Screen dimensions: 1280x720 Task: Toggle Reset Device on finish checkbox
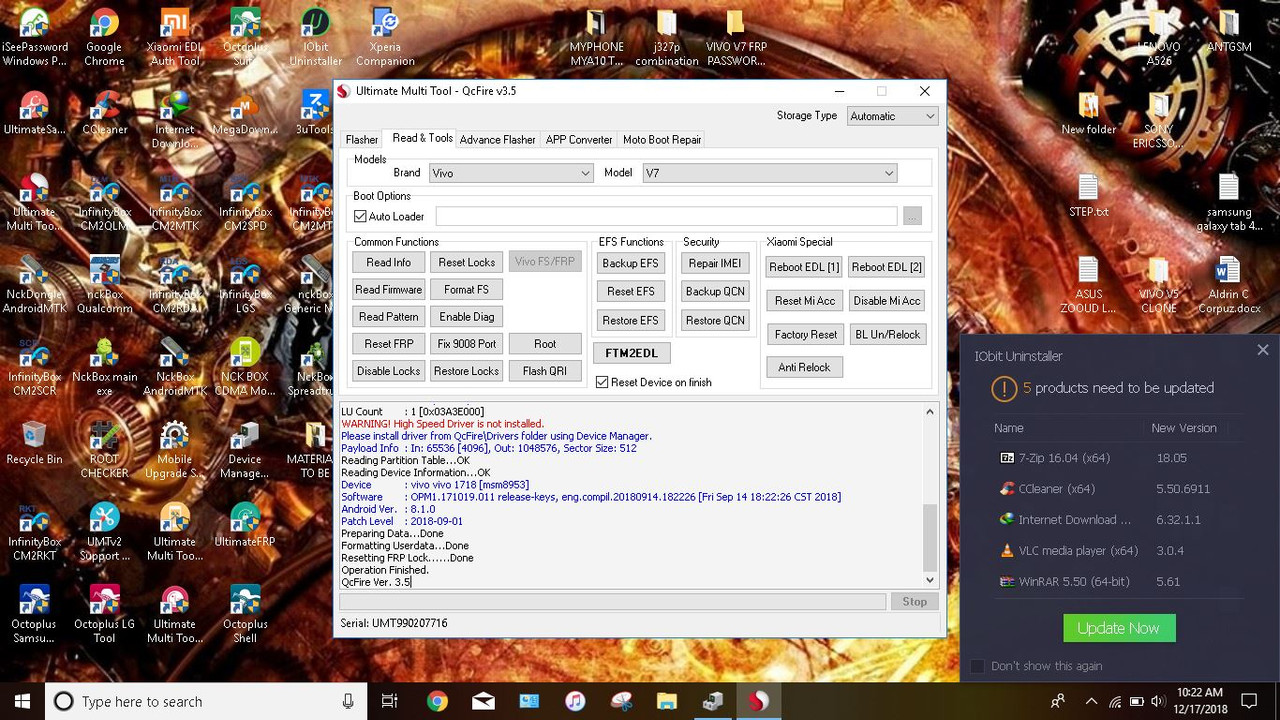coord(602,382)
